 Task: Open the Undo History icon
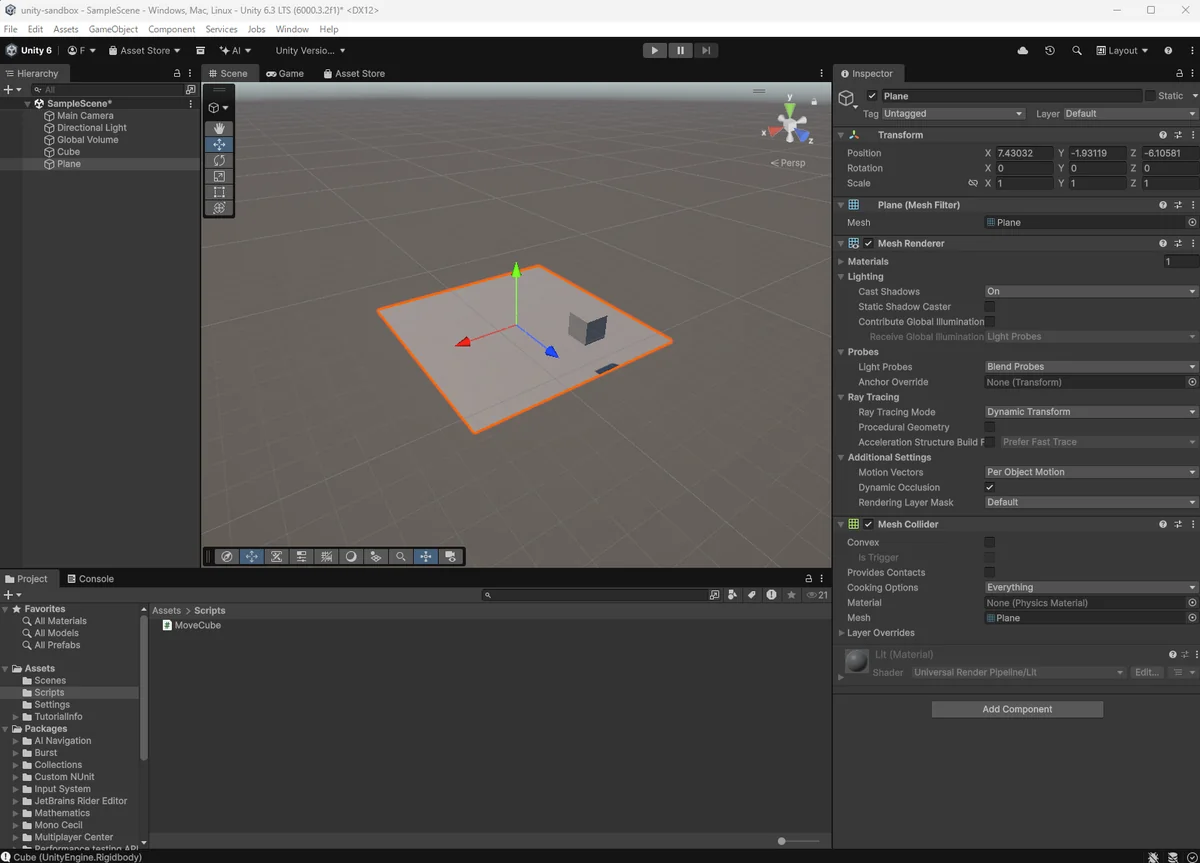pyautogui.click(x=1049, y=50)
